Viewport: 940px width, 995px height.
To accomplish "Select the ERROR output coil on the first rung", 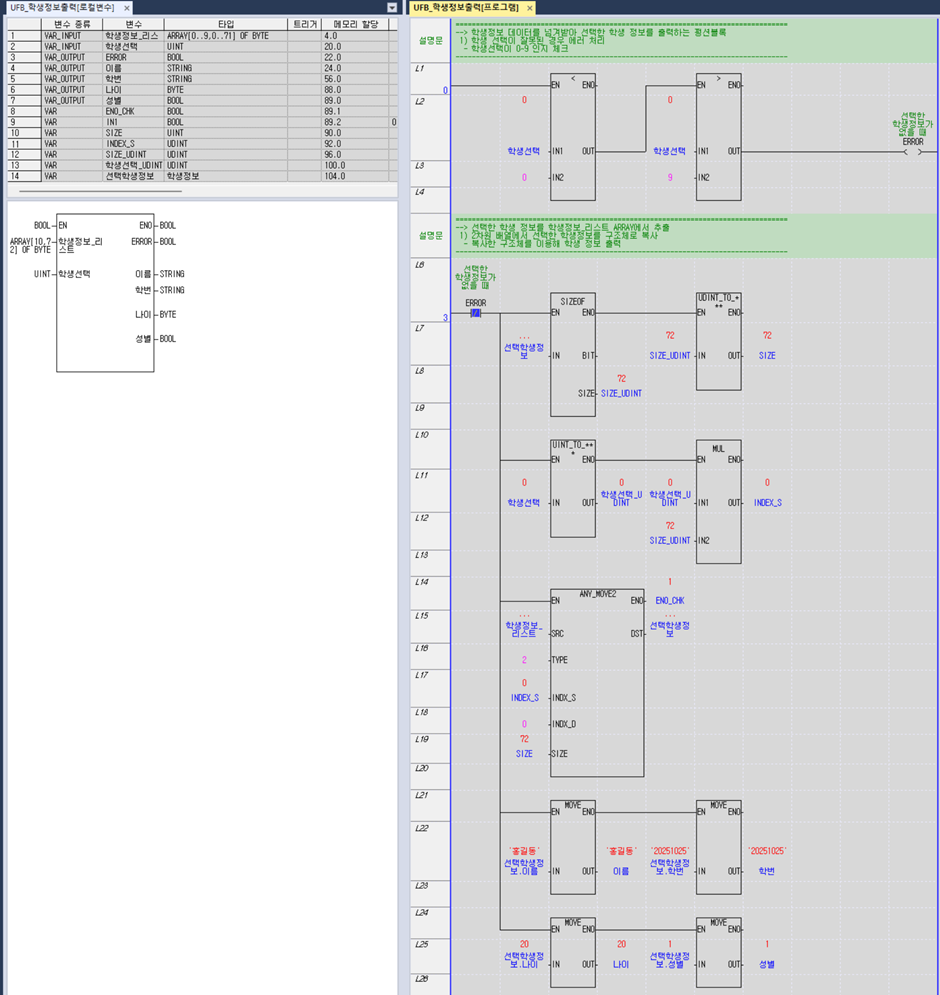I will click(x=913, y=152).
